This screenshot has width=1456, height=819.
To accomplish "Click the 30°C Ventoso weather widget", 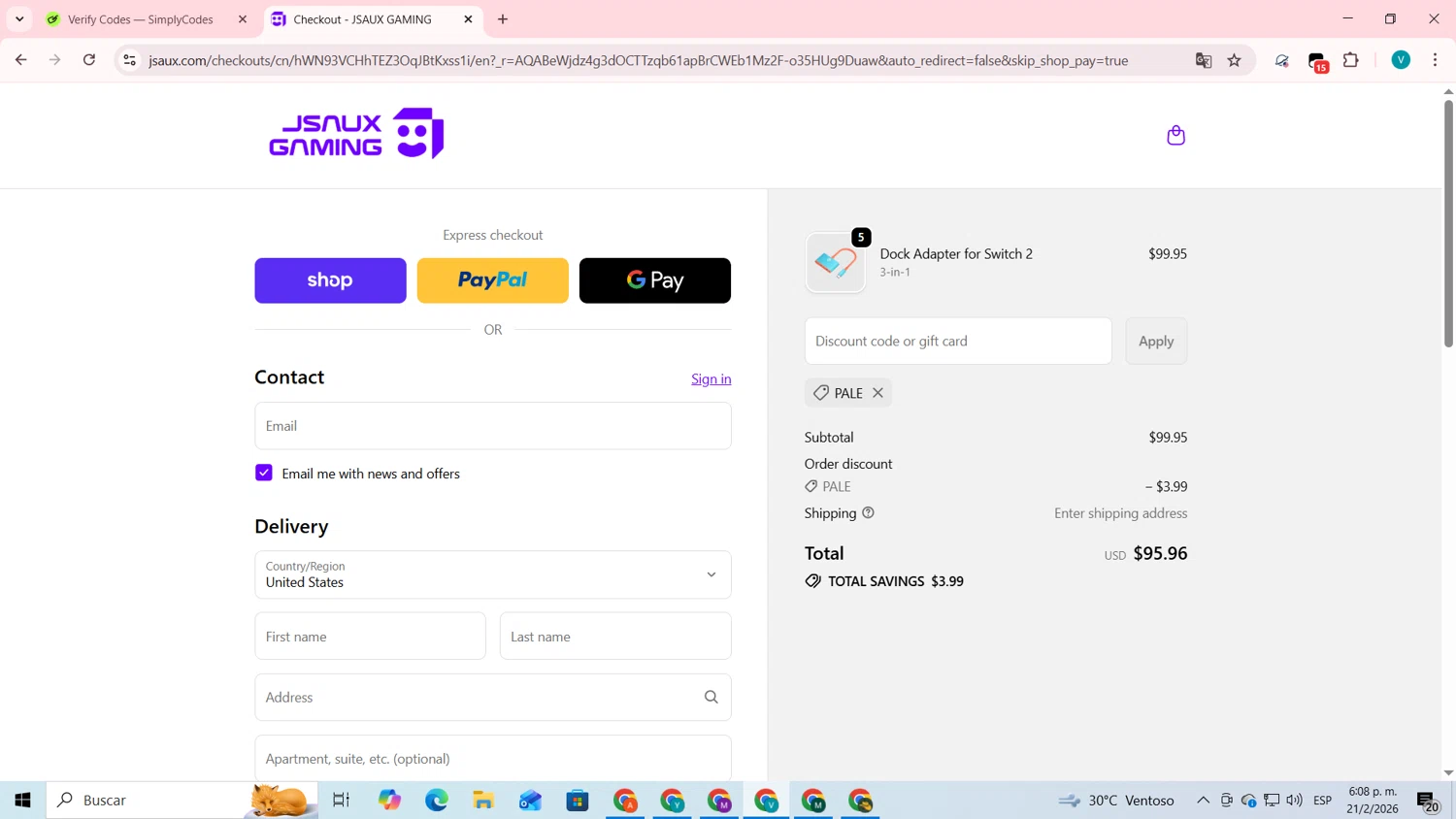I will pos(1116,801).
